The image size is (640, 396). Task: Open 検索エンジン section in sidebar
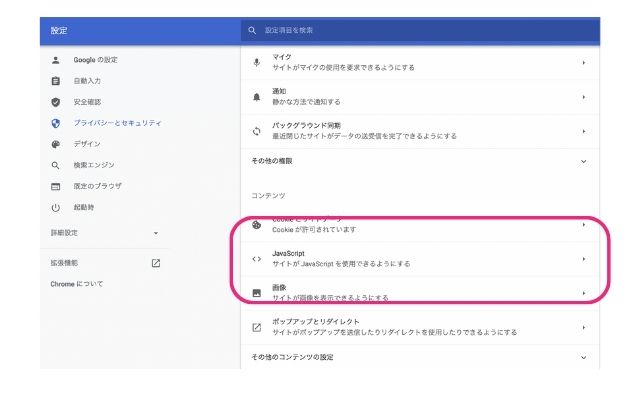click(x=94, y=165)
